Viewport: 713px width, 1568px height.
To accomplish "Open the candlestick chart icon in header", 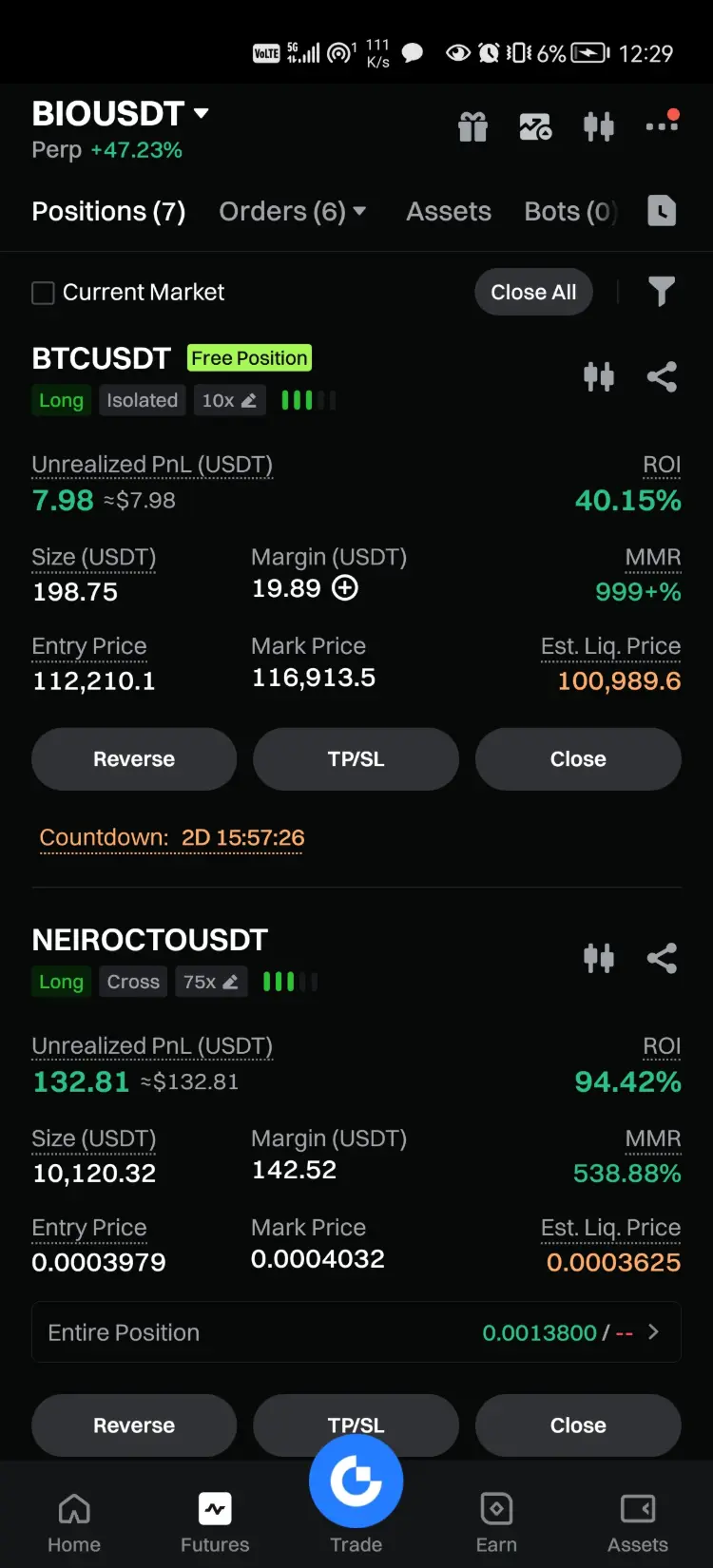I will pyautogui.click(x=599, y=126).
